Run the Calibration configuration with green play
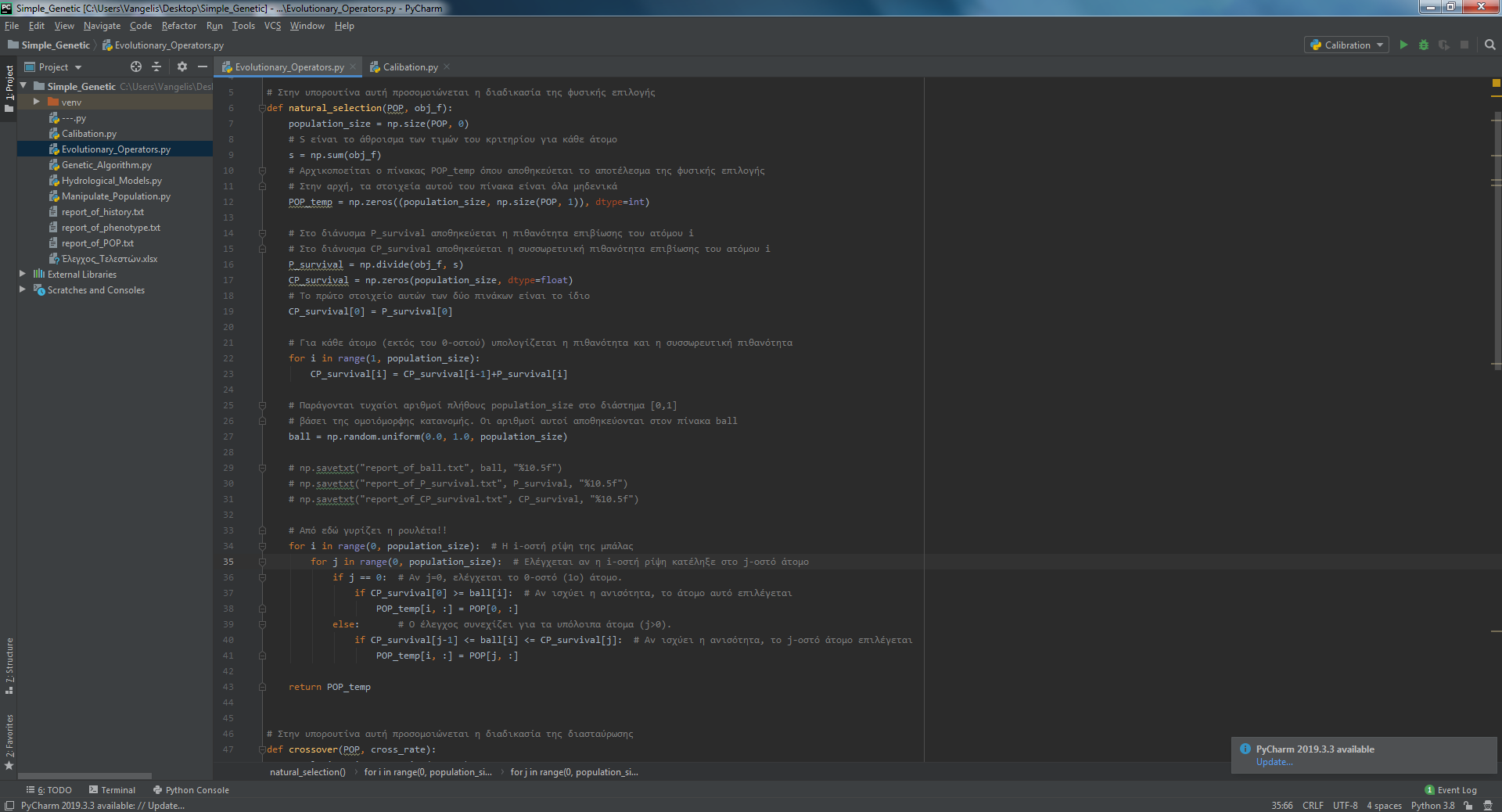 (x=1403, y=45)
